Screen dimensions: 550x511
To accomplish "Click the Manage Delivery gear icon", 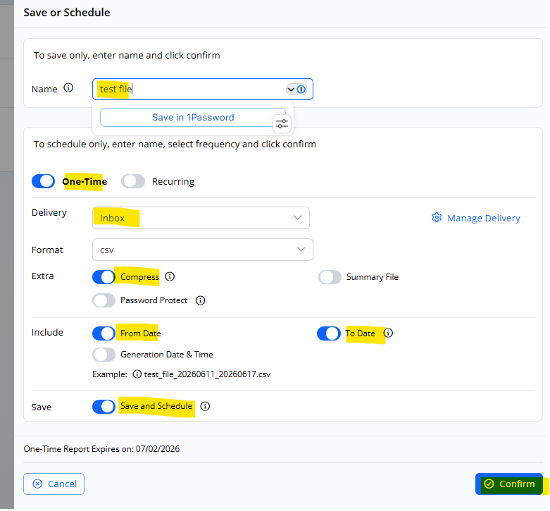I will [x=437, y=217].
